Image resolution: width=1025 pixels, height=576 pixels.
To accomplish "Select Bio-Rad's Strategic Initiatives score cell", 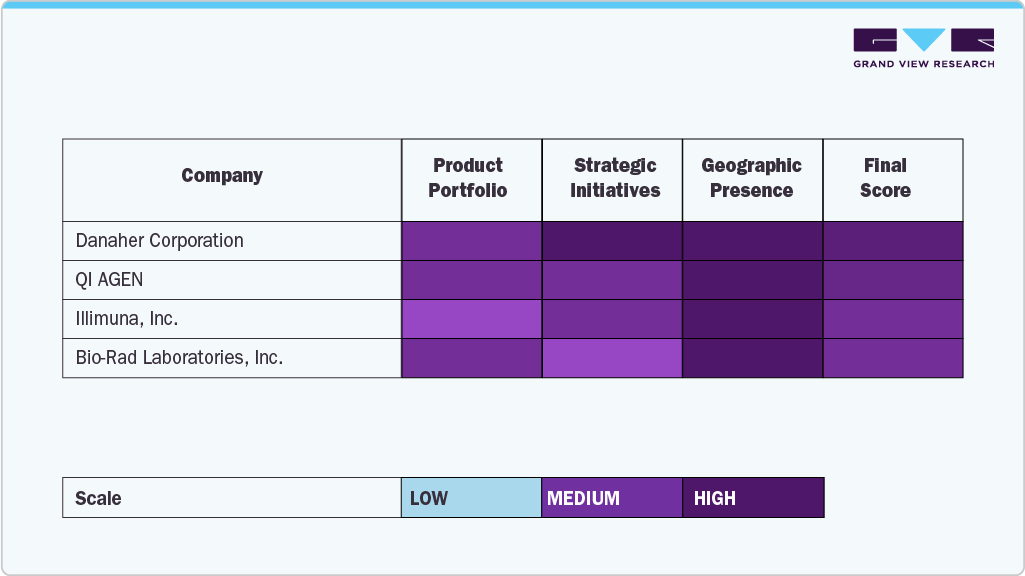I will tap(611, 358).
